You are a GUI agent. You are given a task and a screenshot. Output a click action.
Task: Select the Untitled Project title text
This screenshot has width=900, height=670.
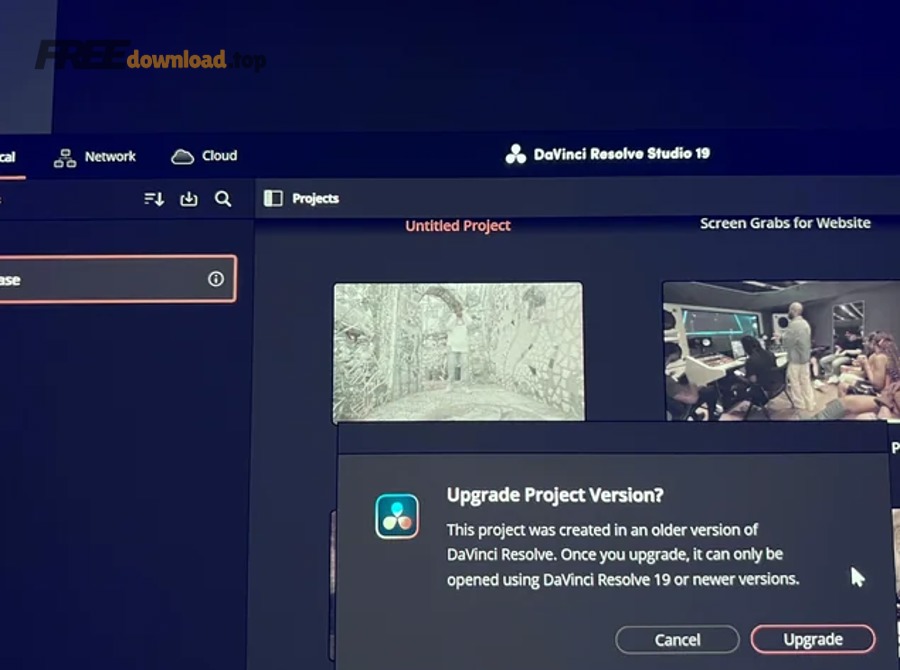pyautogui.click(x=458, y=226)
